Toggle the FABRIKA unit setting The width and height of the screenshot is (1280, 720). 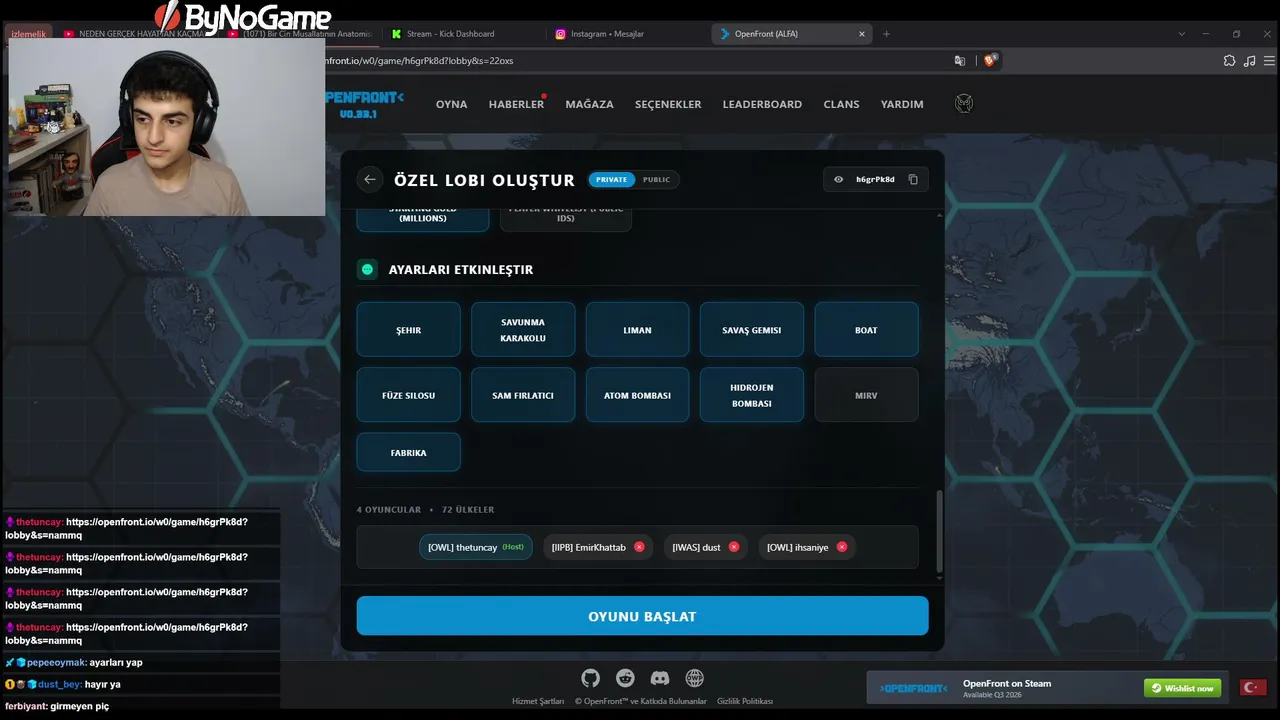(408, 452)
